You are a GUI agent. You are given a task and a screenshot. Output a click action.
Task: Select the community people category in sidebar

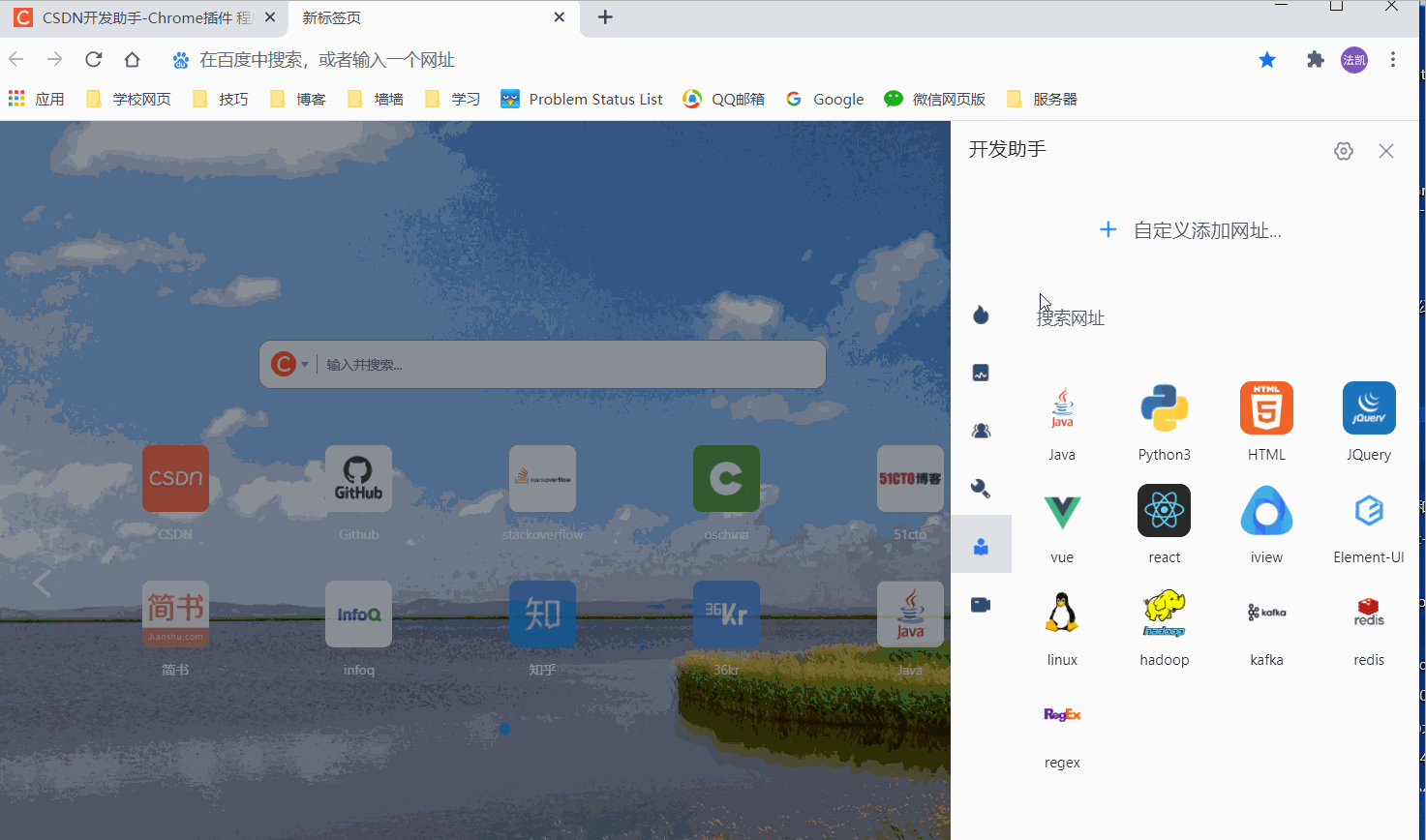pos(981,431)
